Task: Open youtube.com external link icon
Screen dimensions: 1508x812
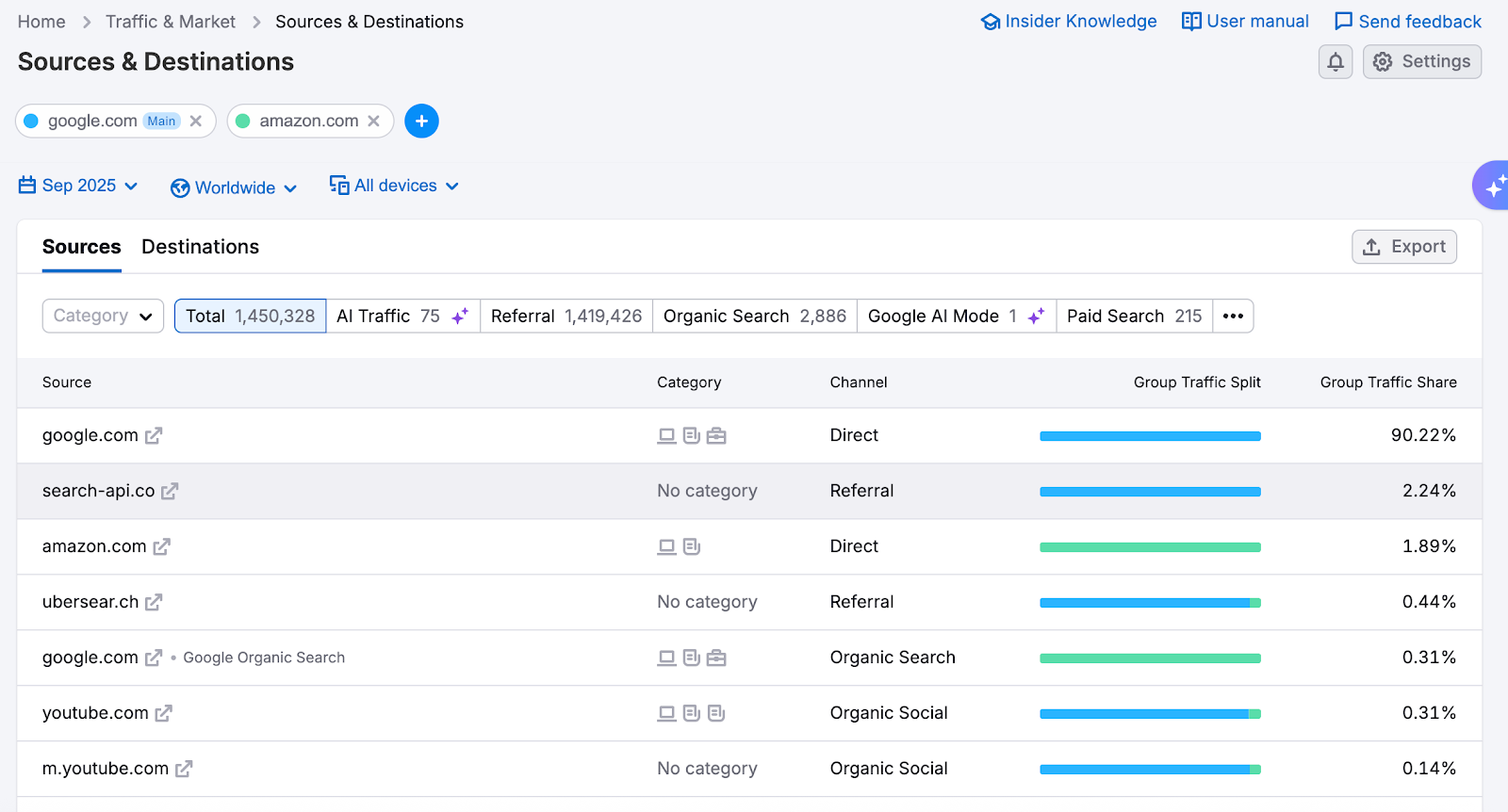Action: pyautogui.click(x=163, y=713)
